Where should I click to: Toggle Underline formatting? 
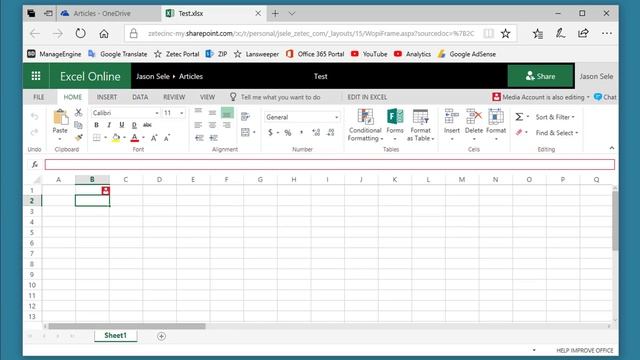pyautogui.click(x=122, y=125)
